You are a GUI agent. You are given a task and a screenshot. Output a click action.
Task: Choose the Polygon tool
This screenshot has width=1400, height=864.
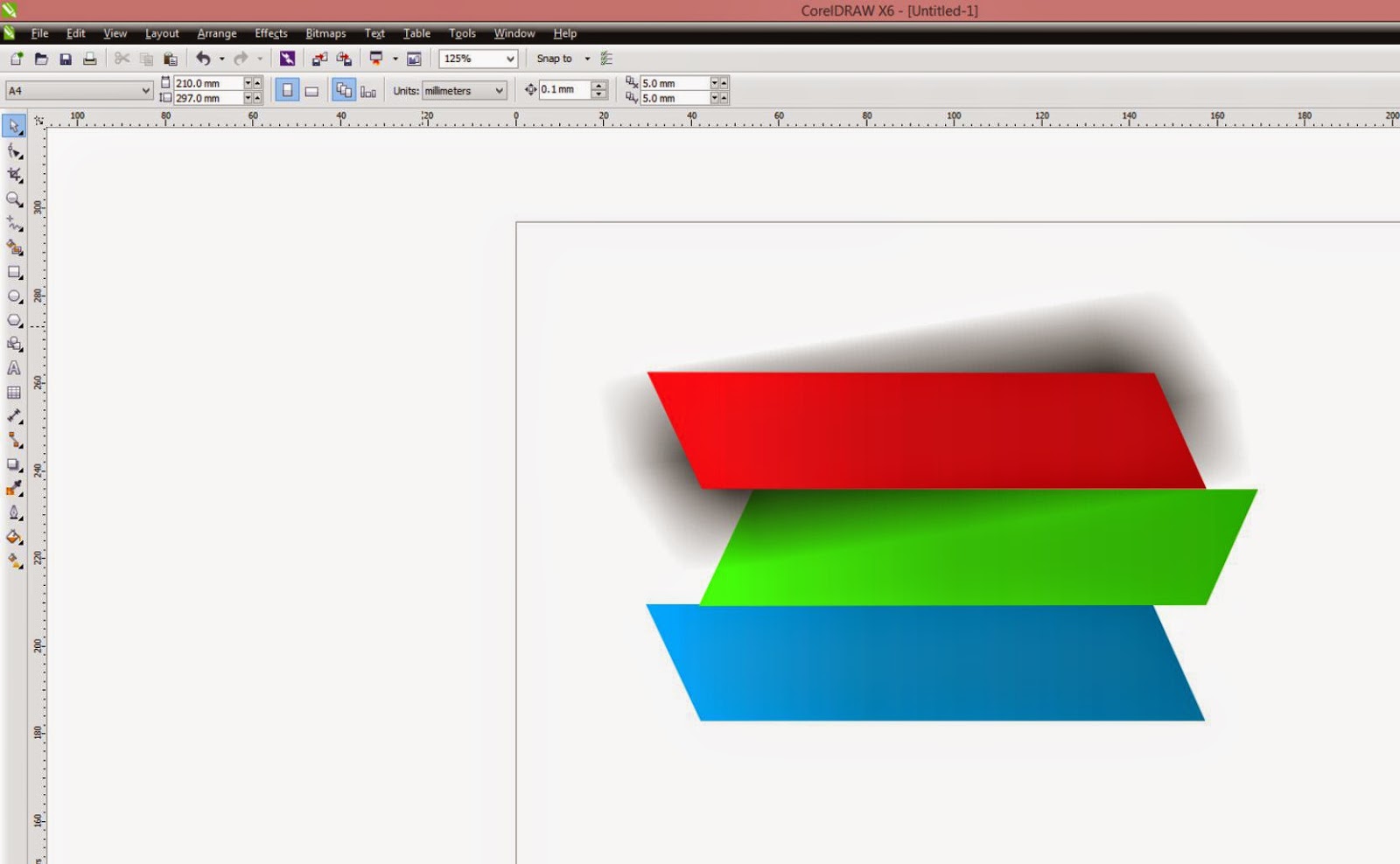coord(14,321)
